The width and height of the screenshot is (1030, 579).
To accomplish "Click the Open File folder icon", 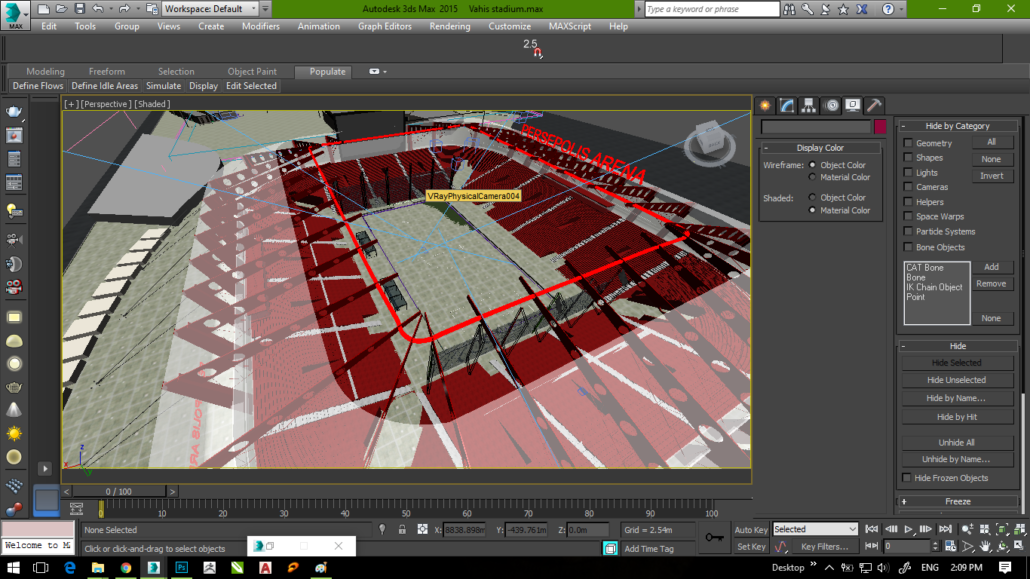I will click(61, 9).
